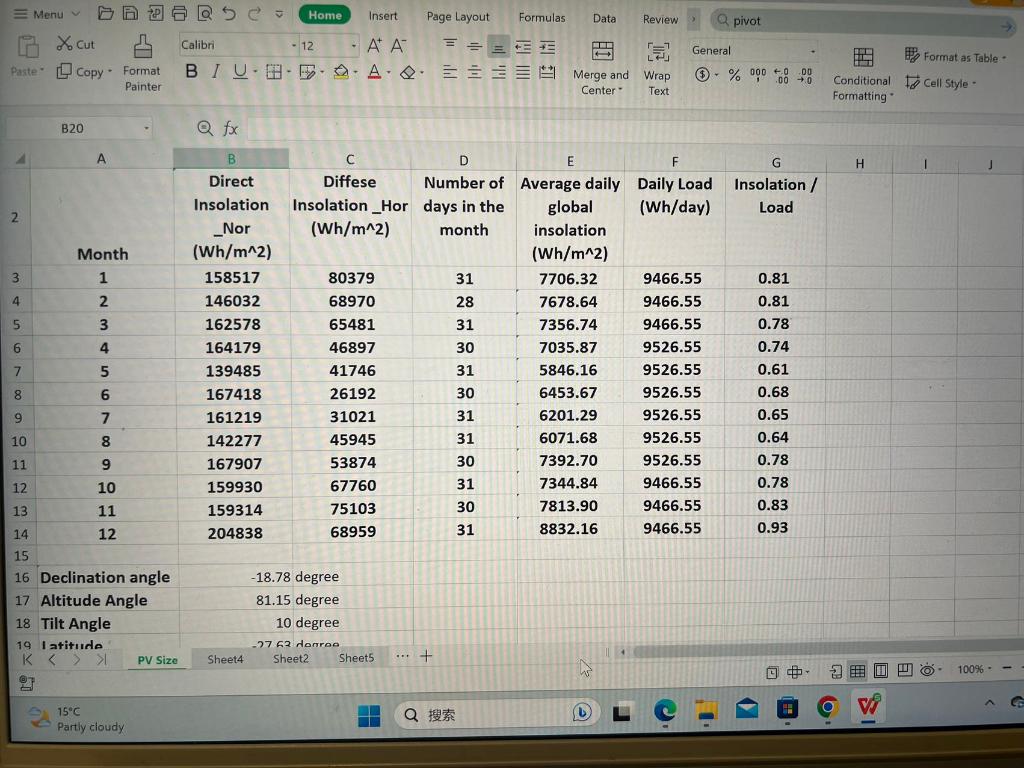Click the pivot search box
1024x768 pixels.
(x=862, y=22)
